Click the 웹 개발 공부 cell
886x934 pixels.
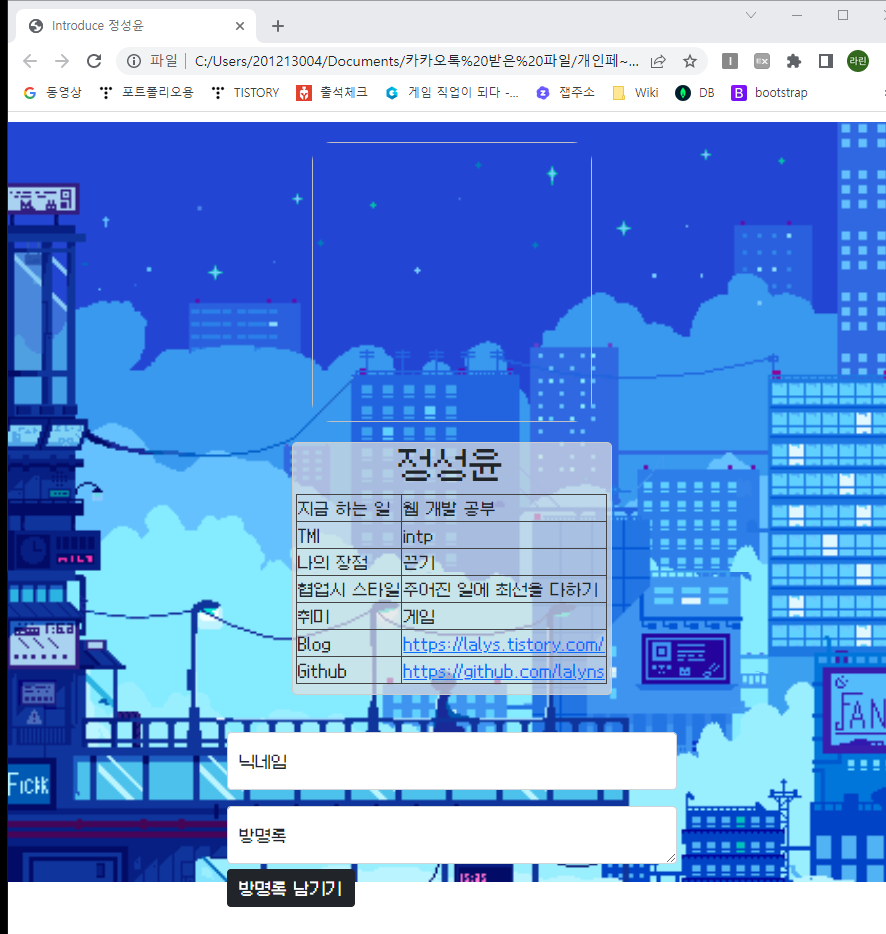(504, 509)
